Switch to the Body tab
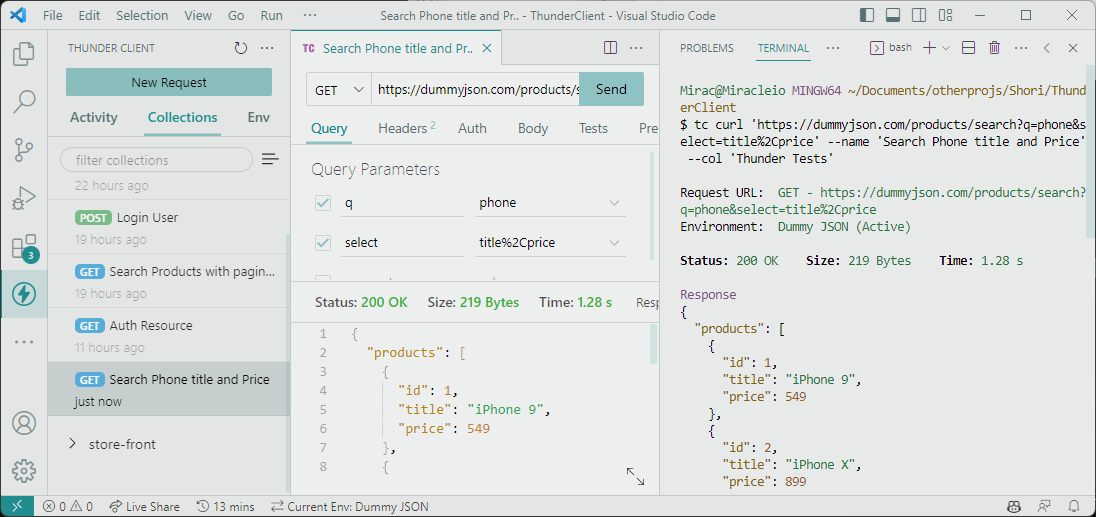The width and height of the screenshot is (1096, 517). click(x=533, y=128)
